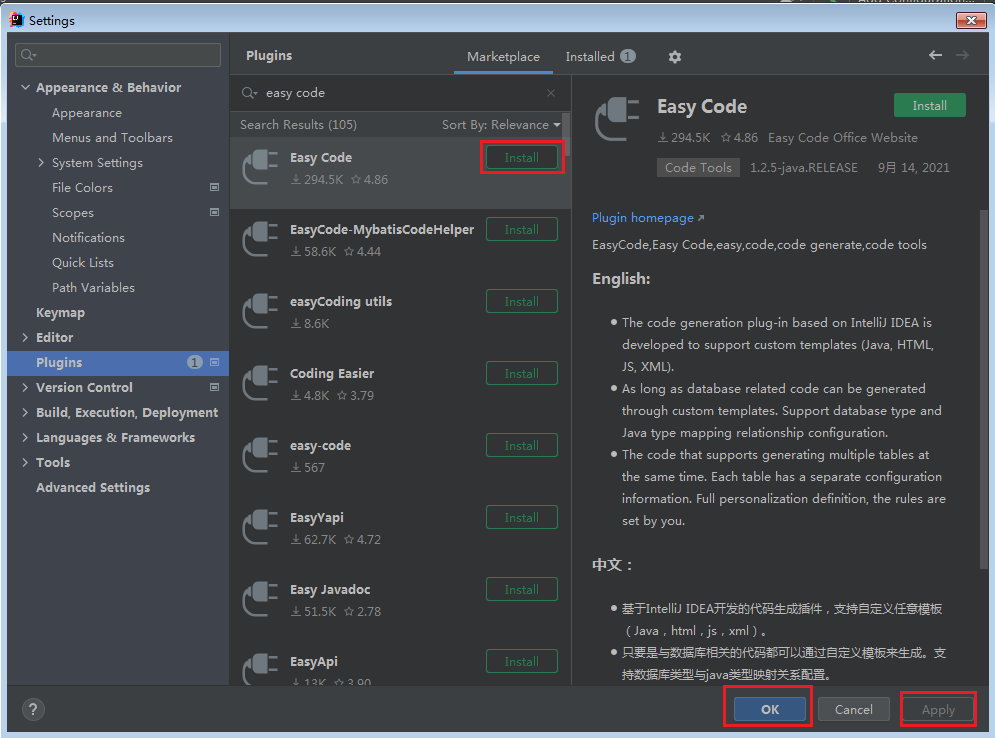Install Coding Easier plugin

click(x=522, y=374)
